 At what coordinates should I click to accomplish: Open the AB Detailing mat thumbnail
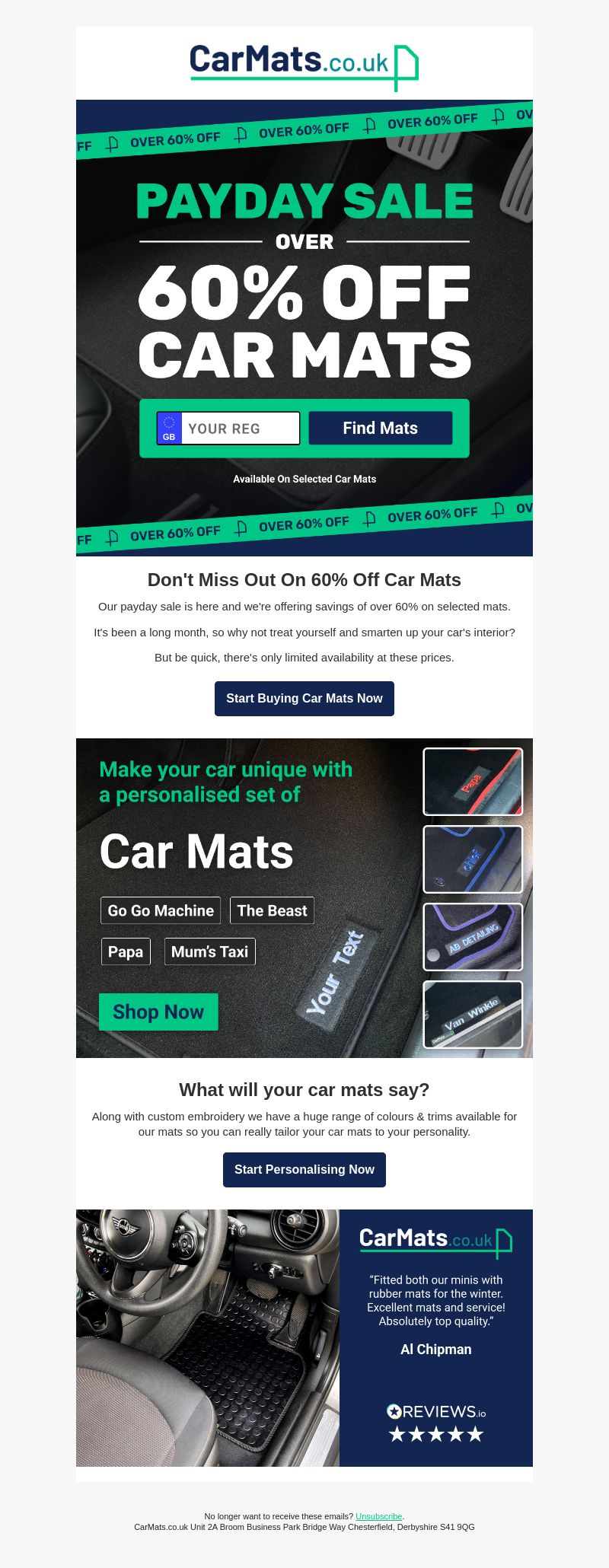click(473, 937)
